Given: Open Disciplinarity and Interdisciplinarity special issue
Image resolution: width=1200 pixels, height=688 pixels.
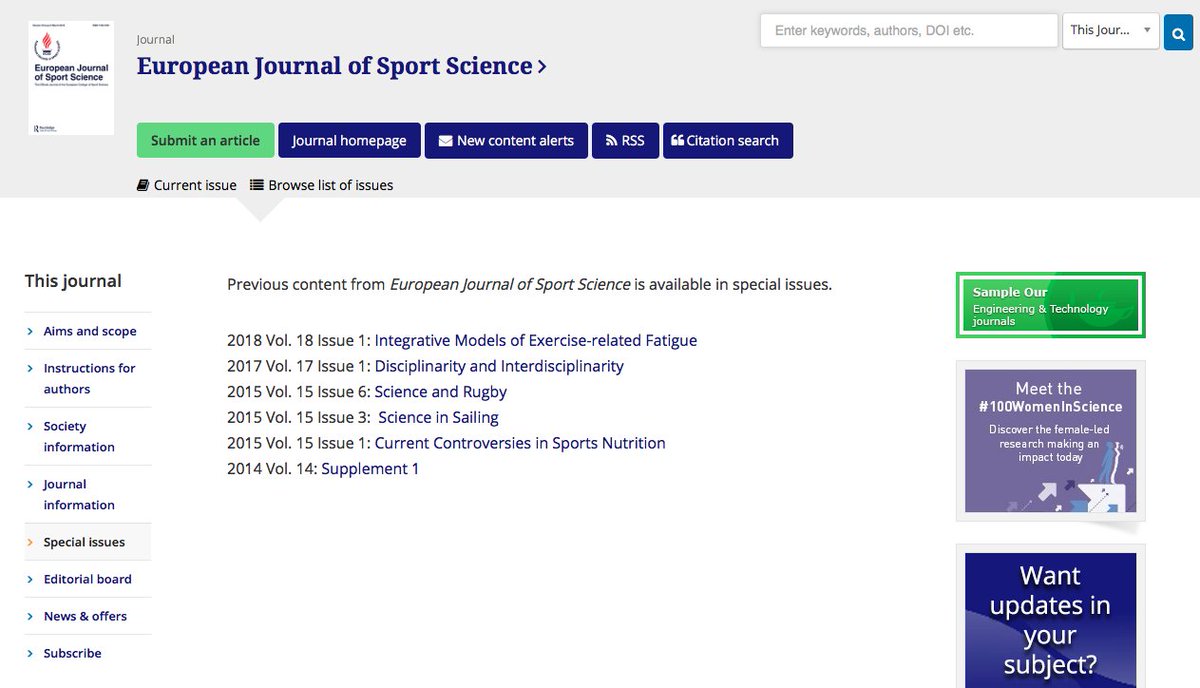Looking at the screenshot, I should point(499,366).
